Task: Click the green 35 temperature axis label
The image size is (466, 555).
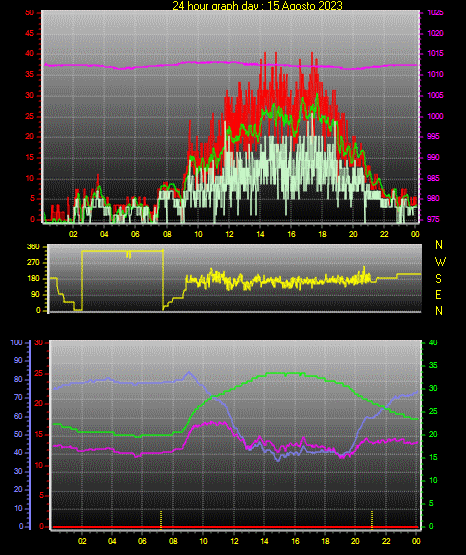Action: pyautogui.click(x=433, y=365)
